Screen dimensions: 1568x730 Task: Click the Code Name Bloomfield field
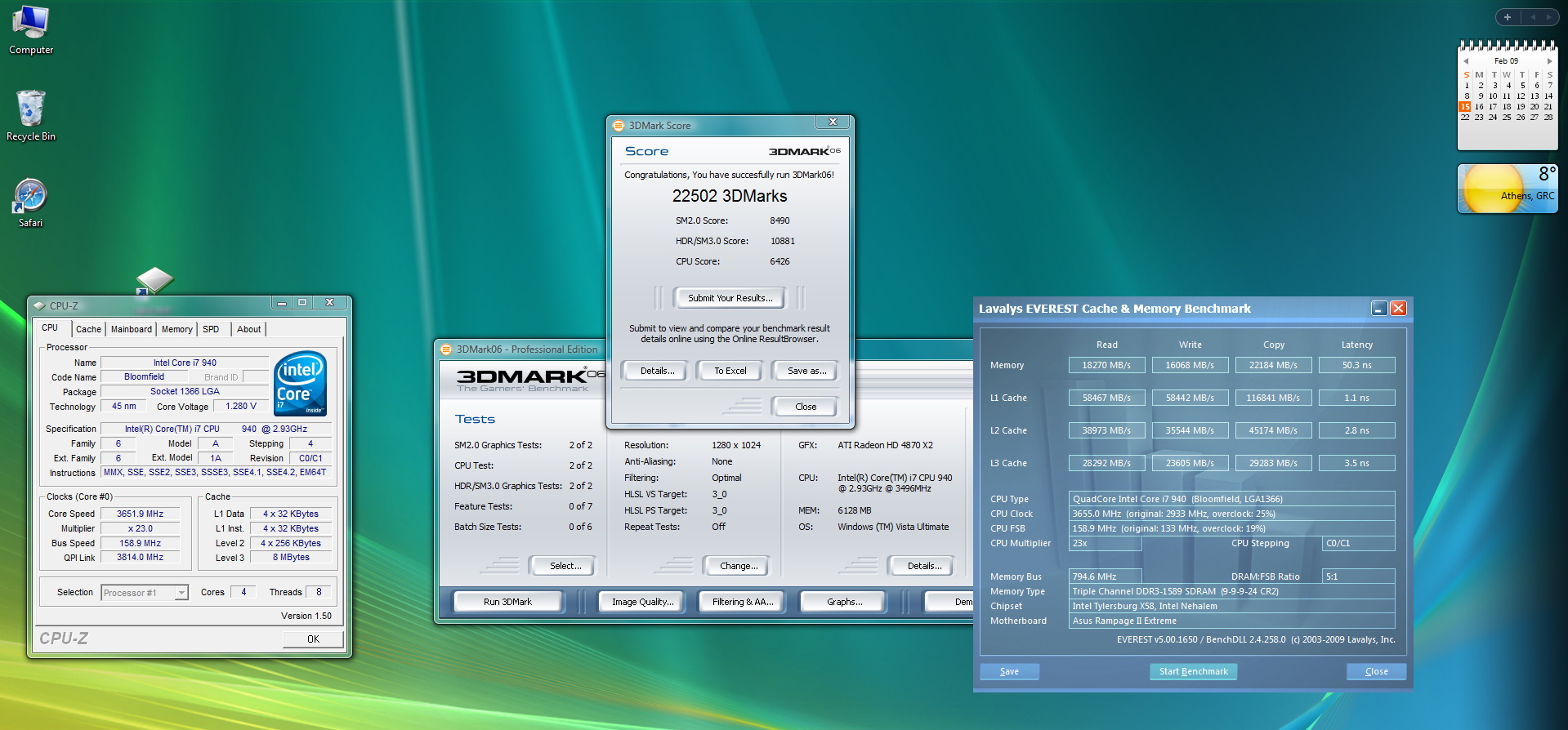pos(145,376)
